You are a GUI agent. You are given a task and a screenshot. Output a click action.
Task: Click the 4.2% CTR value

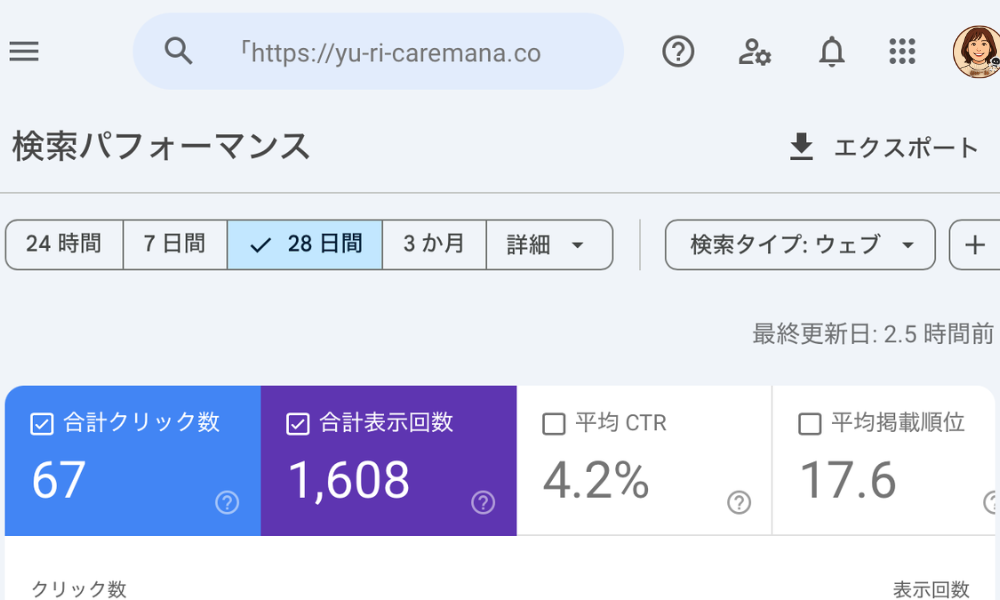coord(596,480)
